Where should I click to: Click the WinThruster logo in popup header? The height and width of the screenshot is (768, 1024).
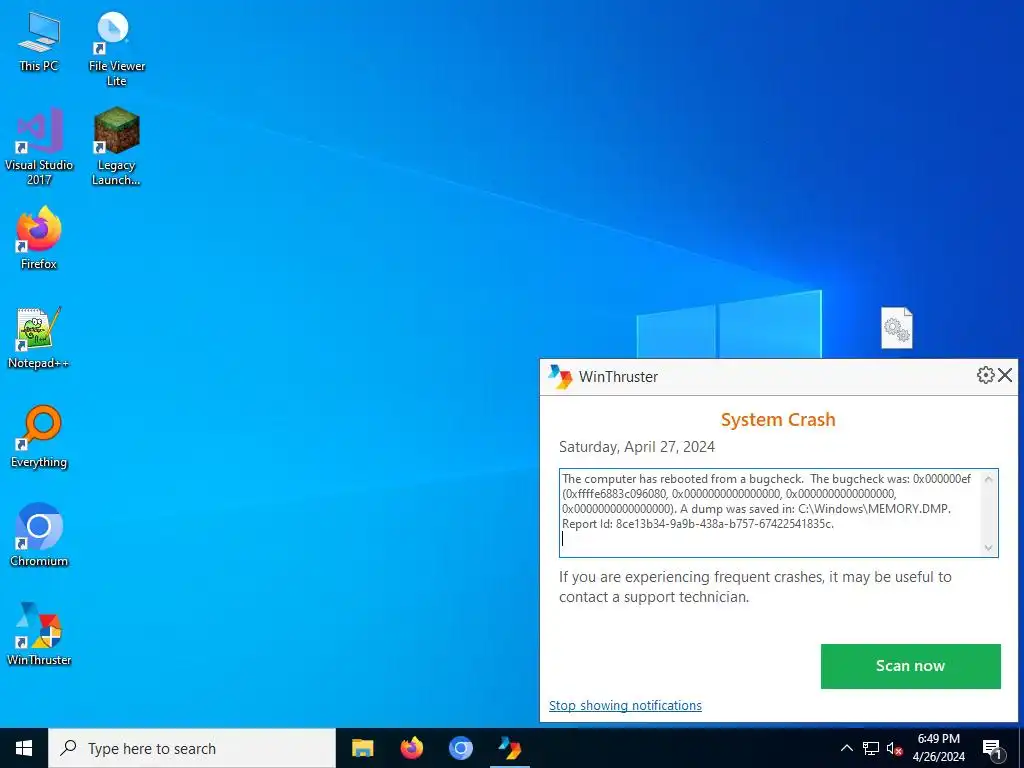tap(560, 376)
